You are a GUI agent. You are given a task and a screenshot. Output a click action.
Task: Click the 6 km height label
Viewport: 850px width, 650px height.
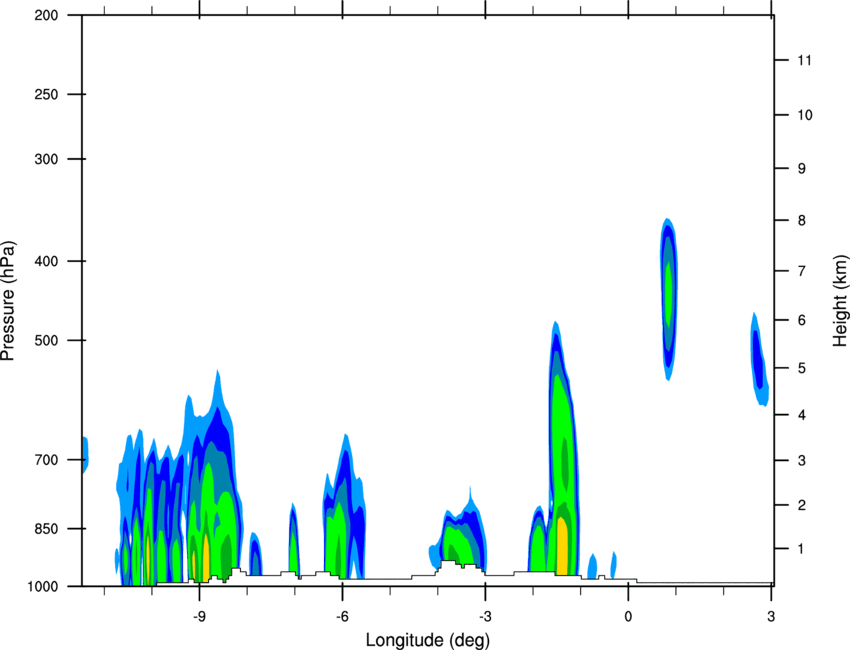[802, 320]
